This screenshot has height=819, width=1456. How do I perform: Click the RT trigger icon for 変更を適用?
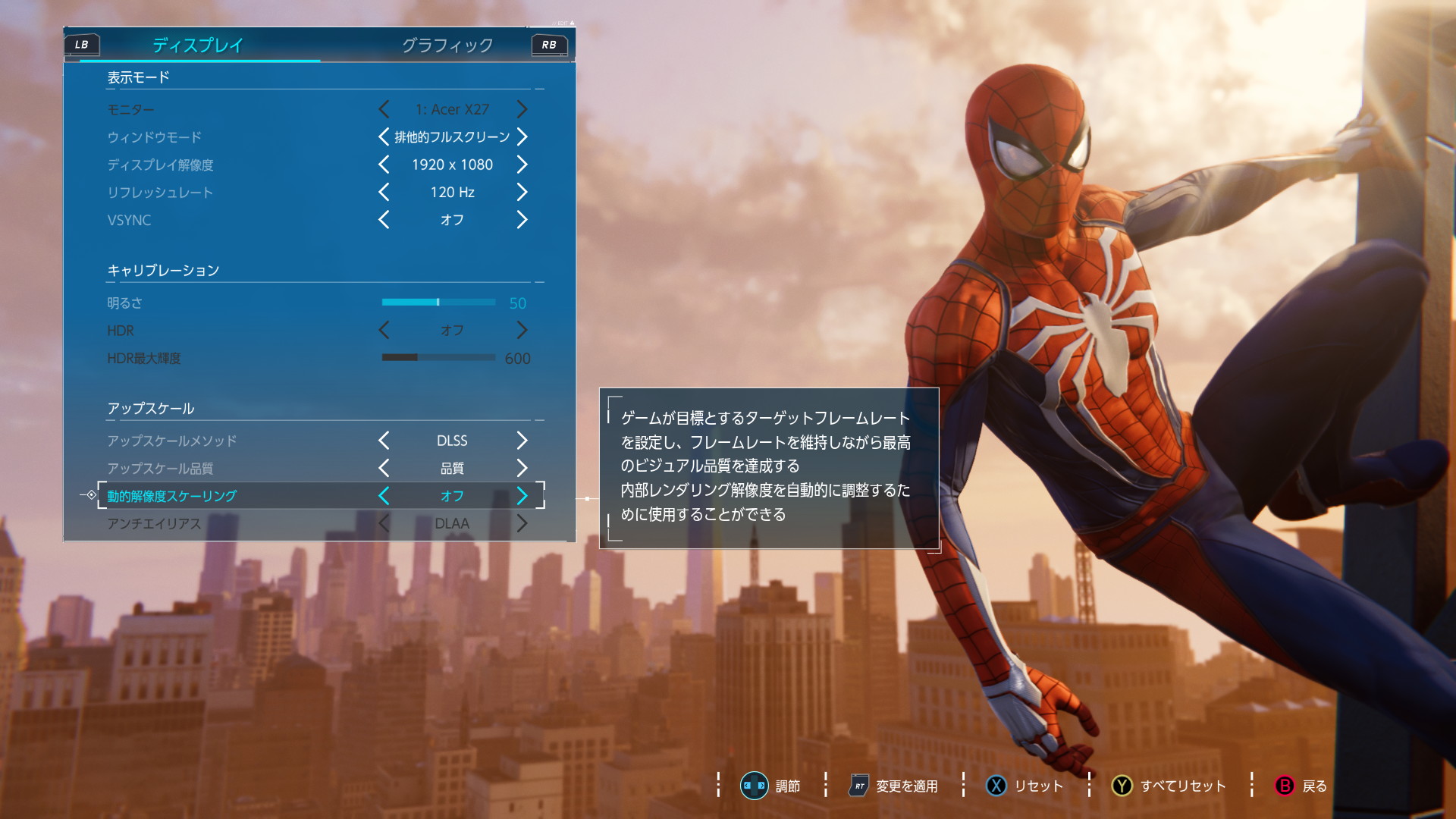pos(859,786)
